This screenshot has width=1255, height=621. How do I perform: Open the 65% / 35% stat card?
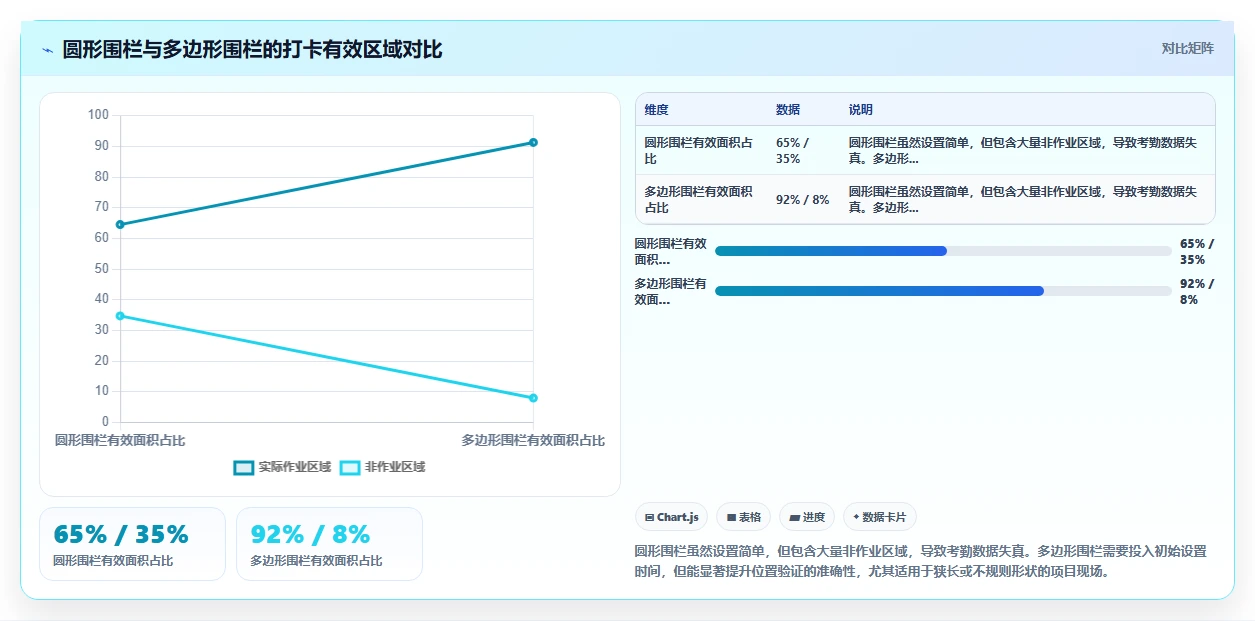point(132,544)
